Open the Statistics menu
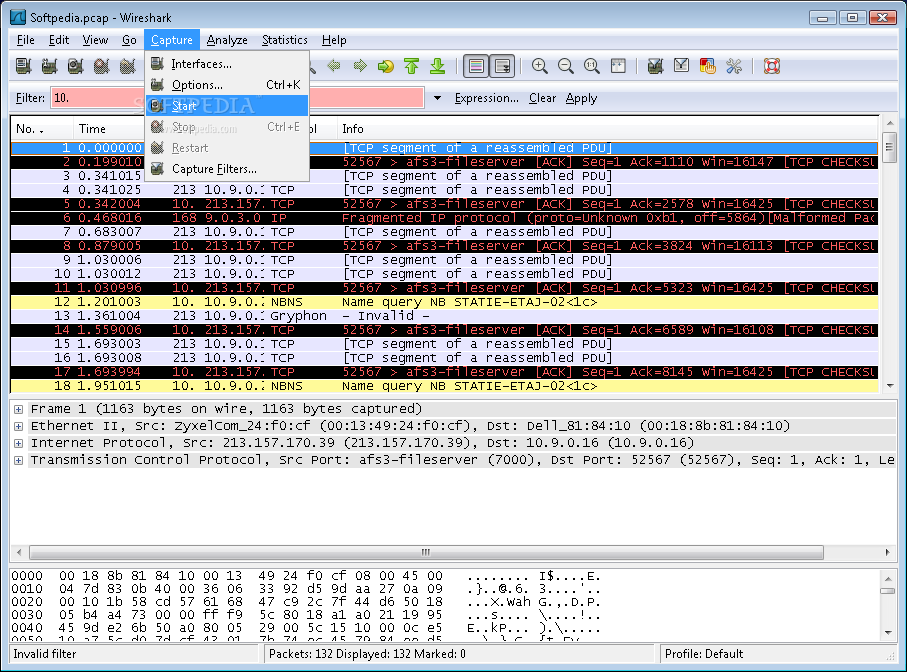Screen dimensions: 907x672 pos(284,40)
